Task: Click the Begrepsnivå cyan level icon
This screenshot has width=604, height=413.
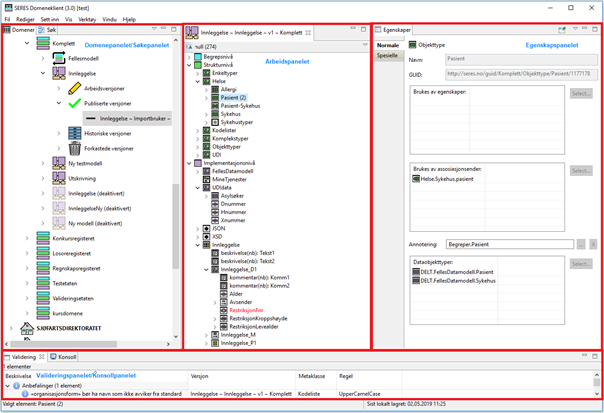Action: (198, 57)
